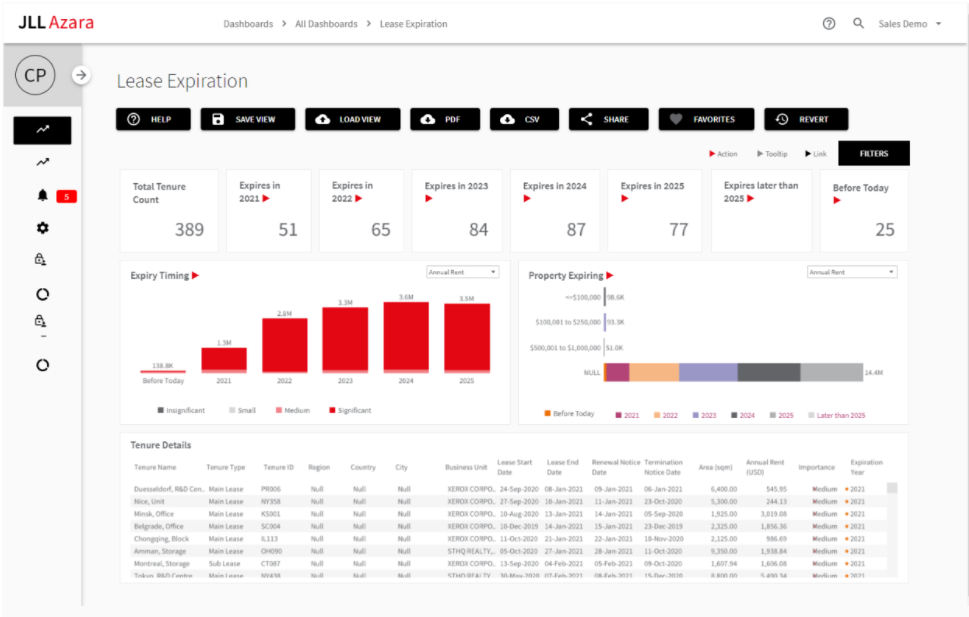Click the SHARE button
The width and height of the screenshot is (969, 617).
[x=609, y=119]
